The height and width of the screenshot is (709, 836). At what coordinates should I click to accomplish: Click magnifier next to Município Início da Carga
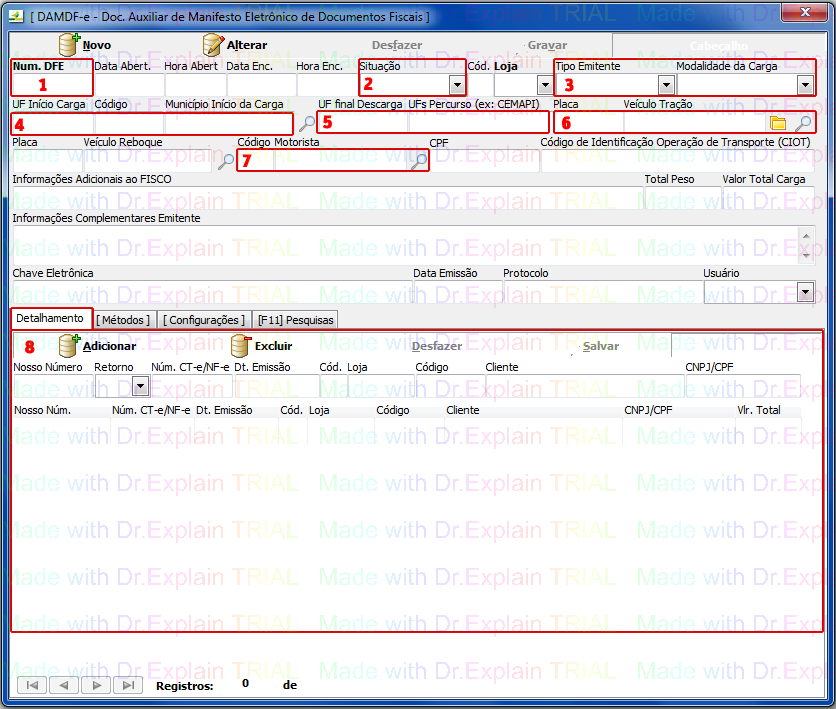pyautogui.click(x=307, y=123)
